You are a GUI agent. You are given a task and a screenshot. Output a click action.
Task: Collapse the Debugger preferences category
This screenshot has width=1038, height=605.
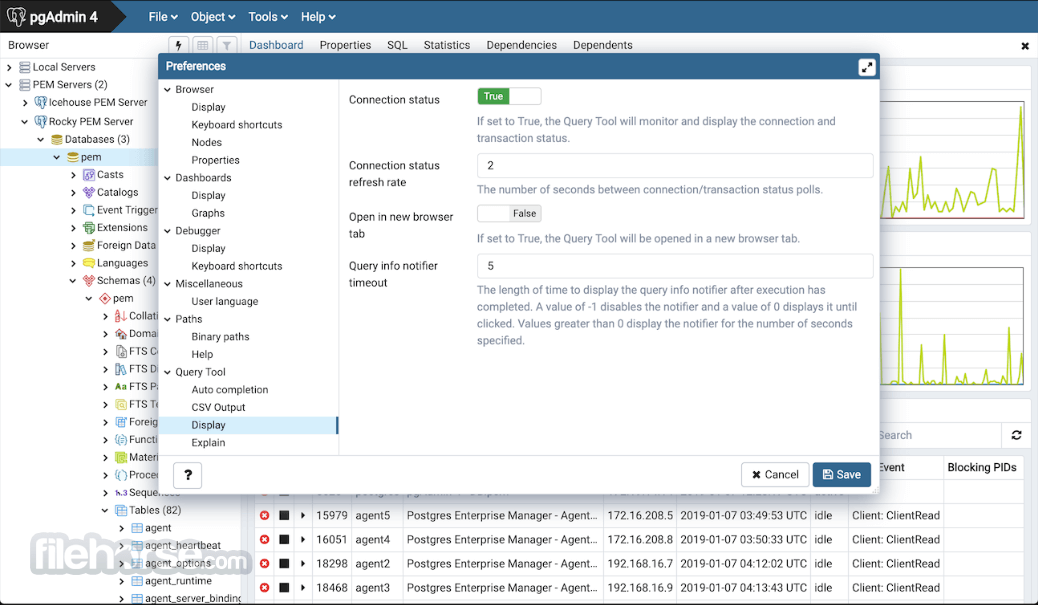click(167, 231)
